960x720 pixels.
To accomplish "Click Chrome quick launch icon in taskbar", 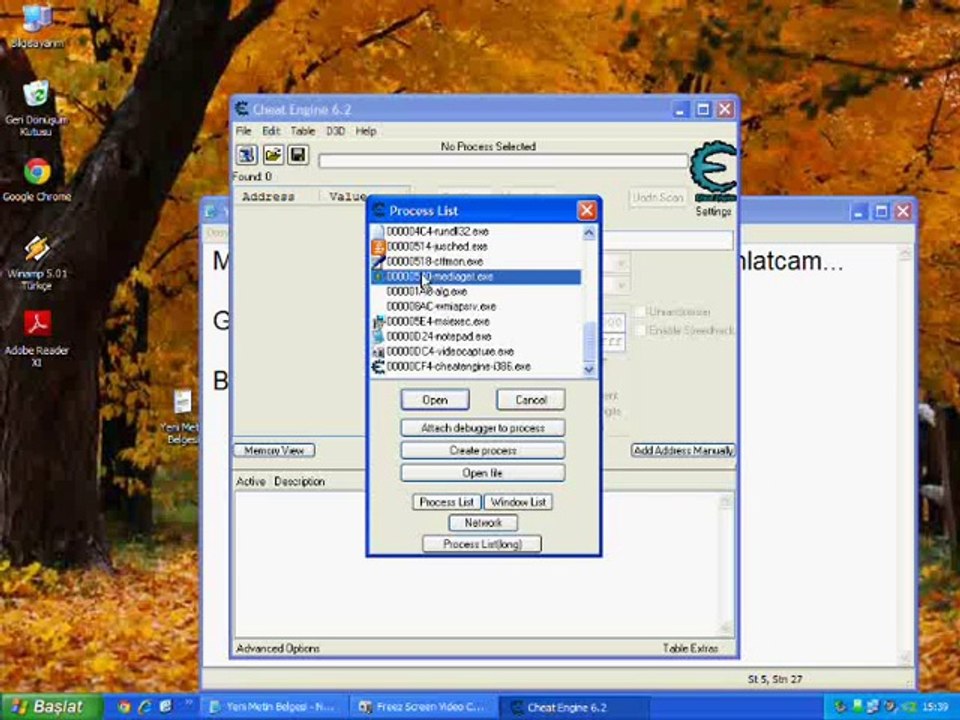I will (124, 707).
